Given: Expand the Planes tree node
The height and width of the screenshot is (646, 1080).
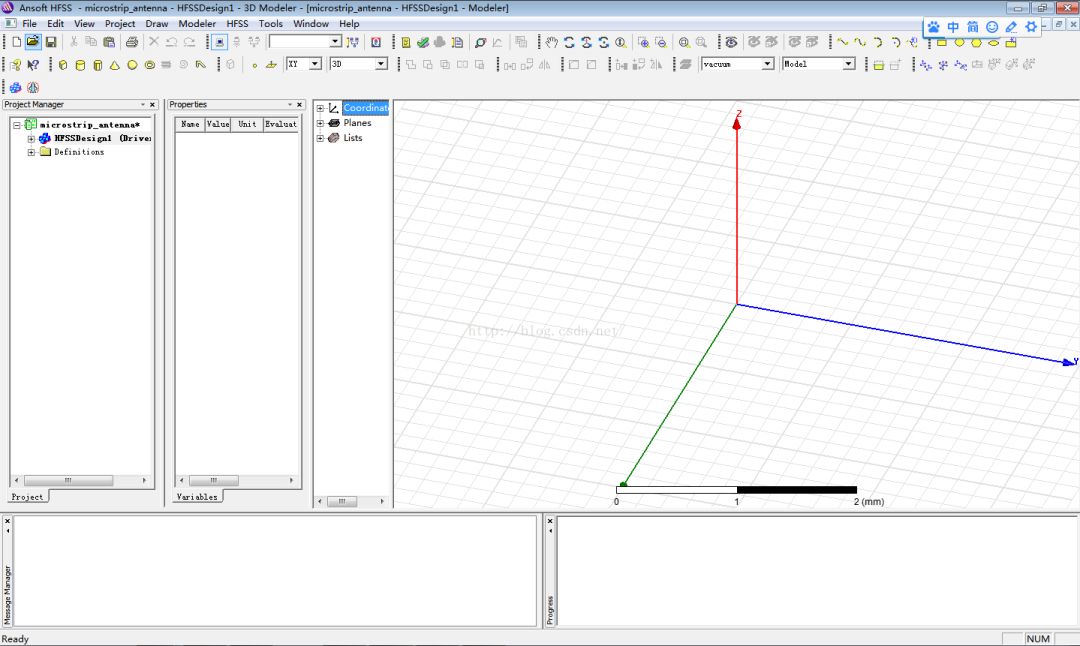Looking at the screenshot, I should (x=320, y=123).
